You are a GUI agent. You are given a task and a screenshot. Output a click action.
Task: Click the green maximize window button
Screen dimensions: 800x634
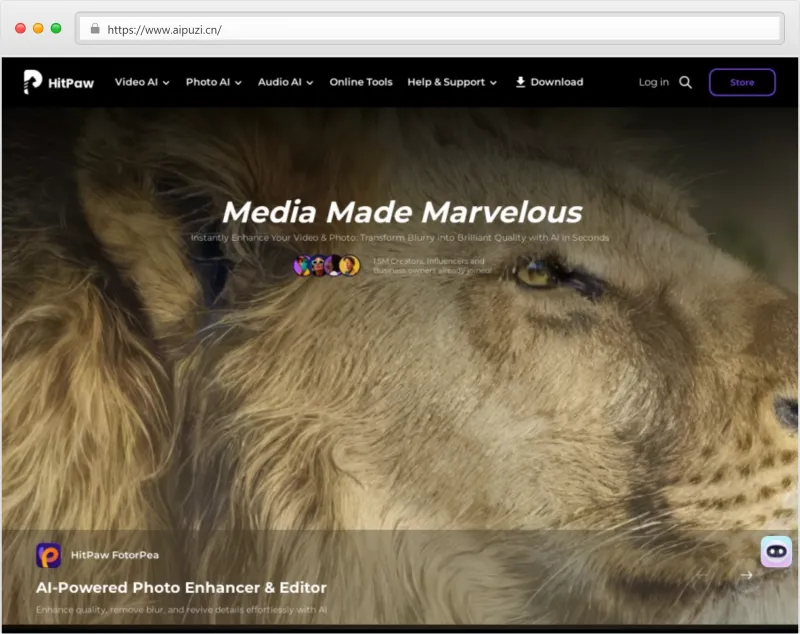56,29
